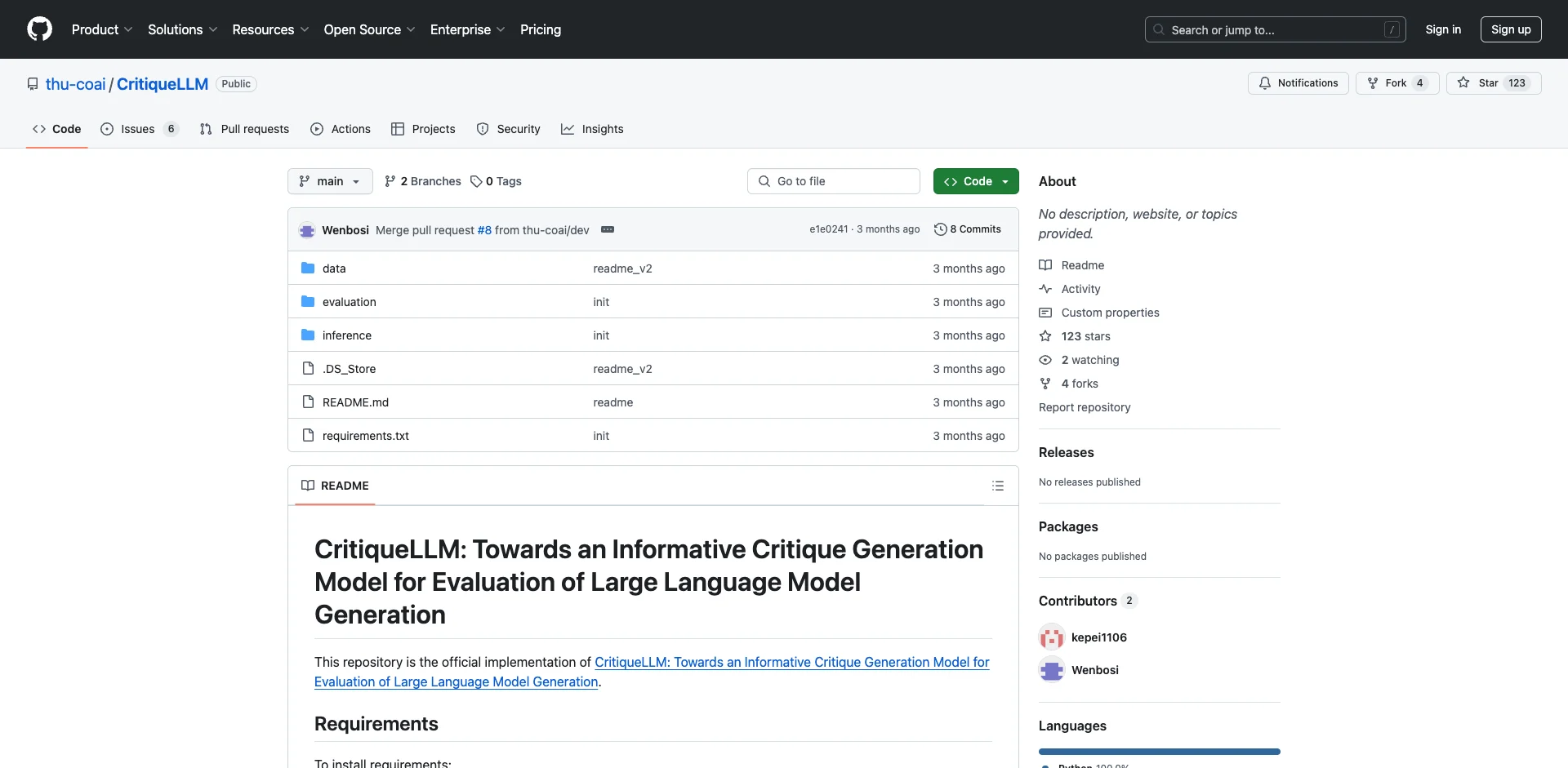
Task: Open the Pull requests tab
Action: point(244,129)
